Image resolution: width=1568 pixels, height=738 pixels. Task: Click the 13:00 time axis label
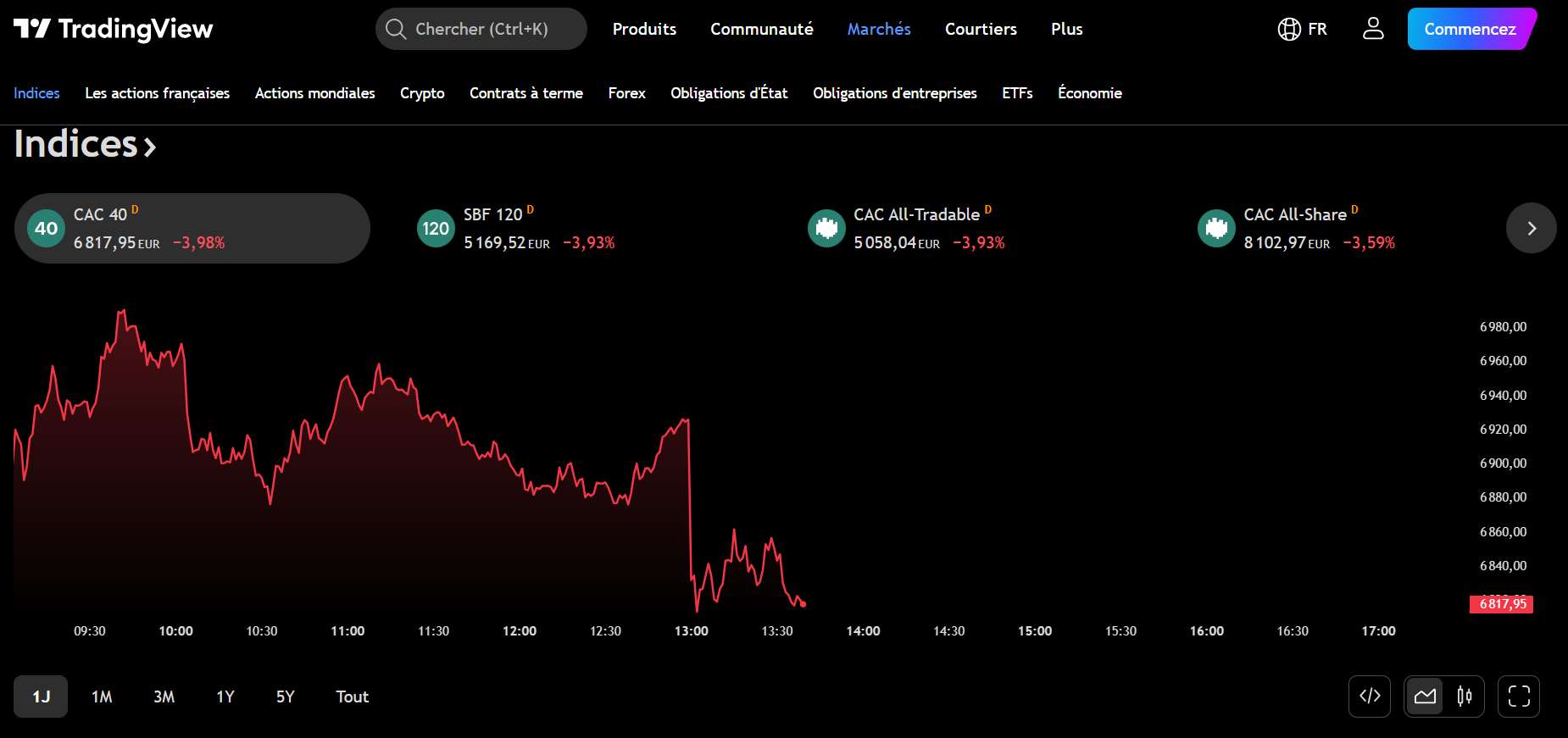tap(691, 631)
